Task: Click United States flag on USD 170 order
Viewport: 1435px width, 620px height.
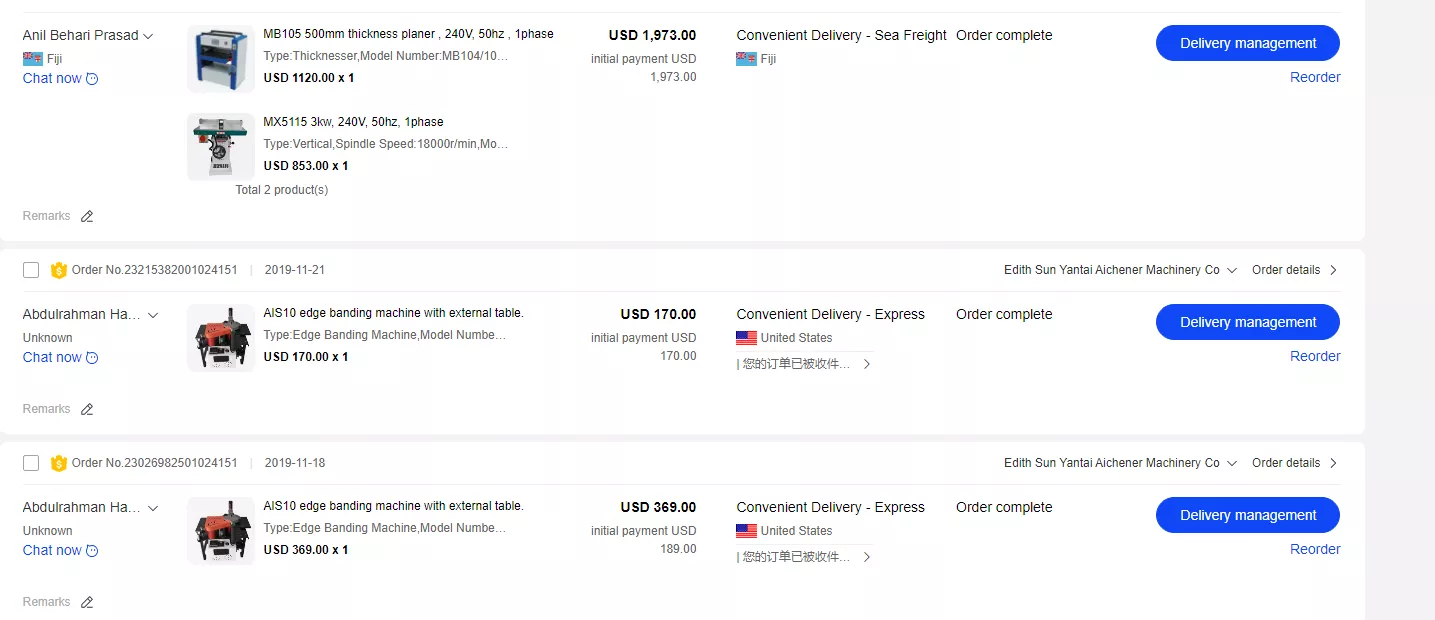Action: click(746, 338)
